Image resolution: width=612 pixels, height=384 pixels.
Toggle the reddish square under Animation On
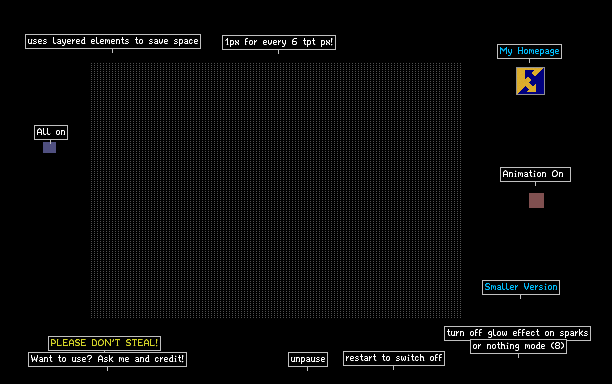(536, 200)
